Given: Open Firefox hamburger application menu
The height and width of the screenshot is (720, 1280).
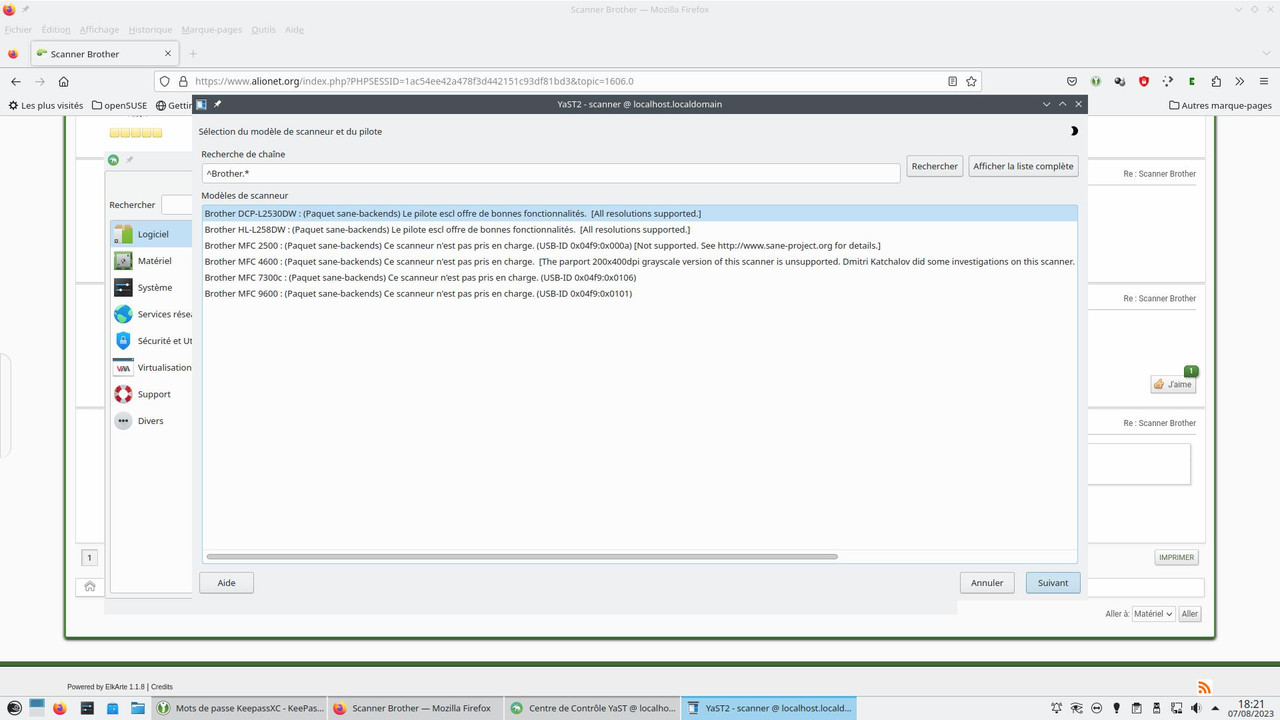Looking at the screenshot, I should [x=1264, y=81].
